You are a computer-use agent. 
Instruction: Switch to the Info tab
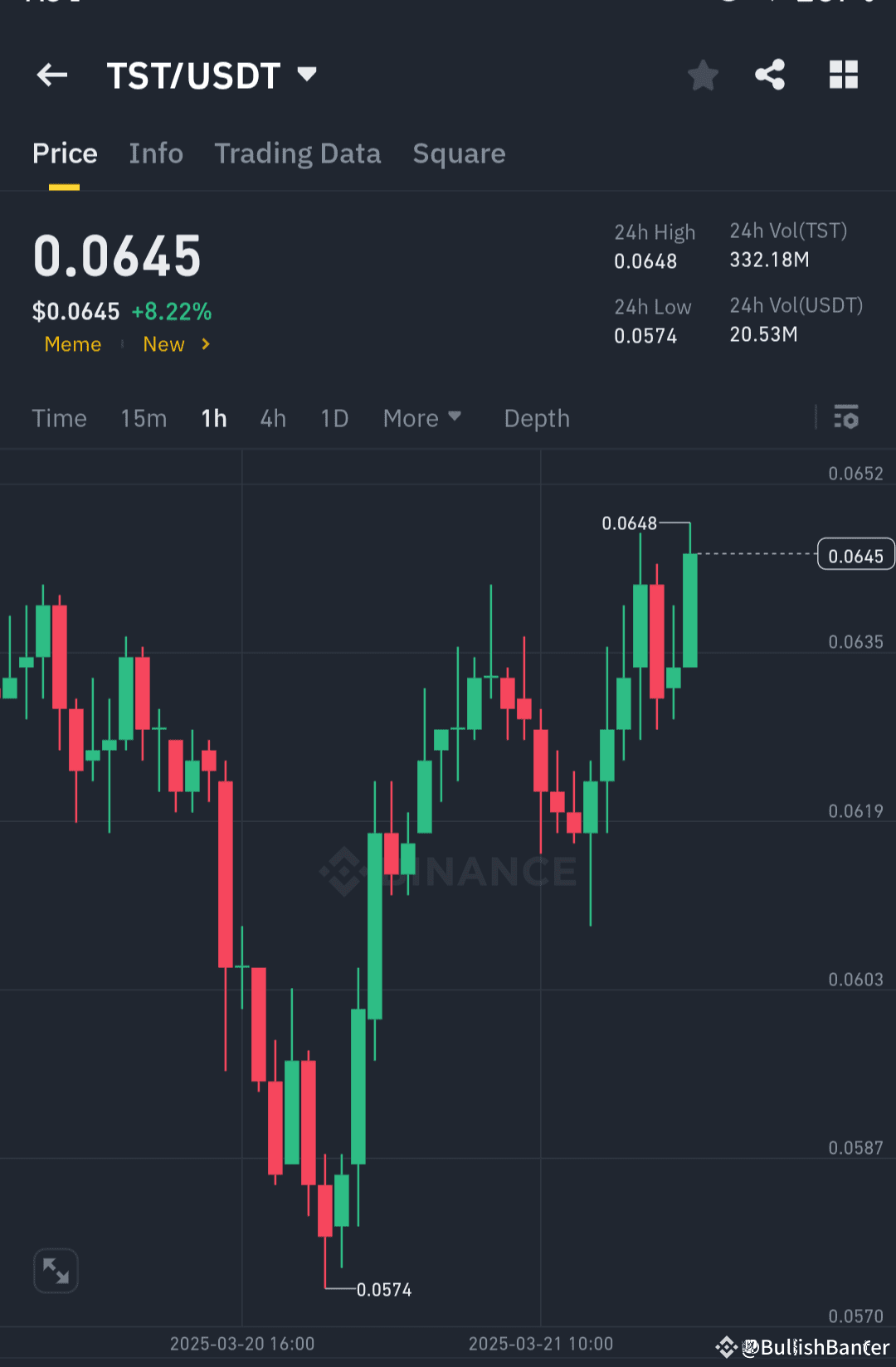(156, 153)
